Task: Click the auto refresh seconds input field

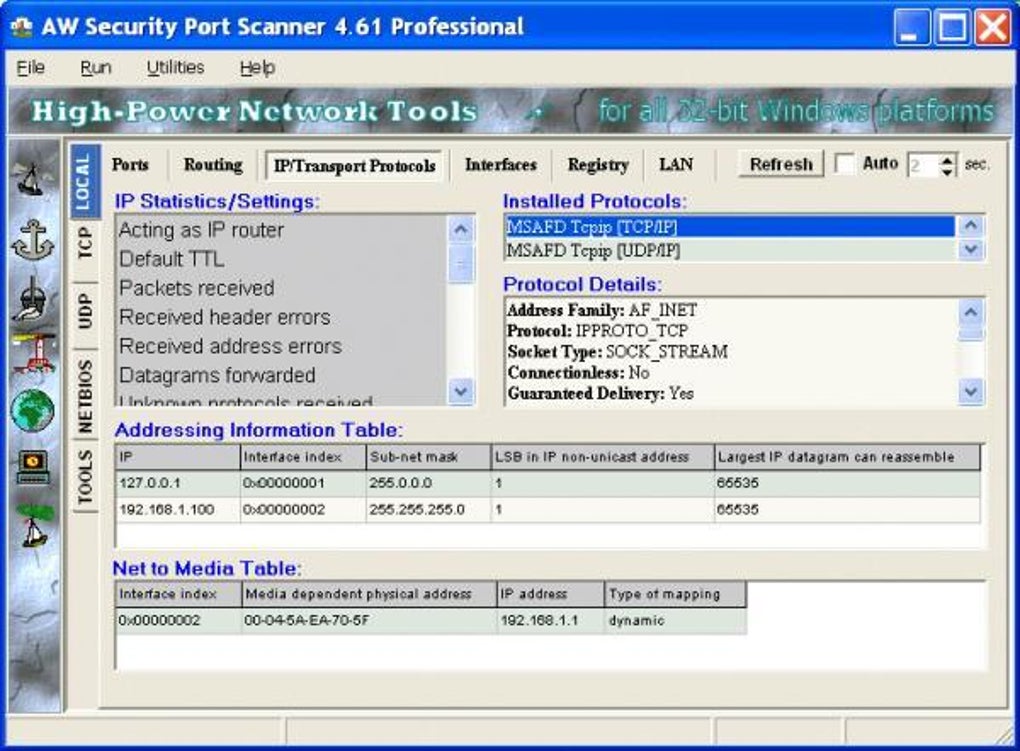Action: (922, 165)
